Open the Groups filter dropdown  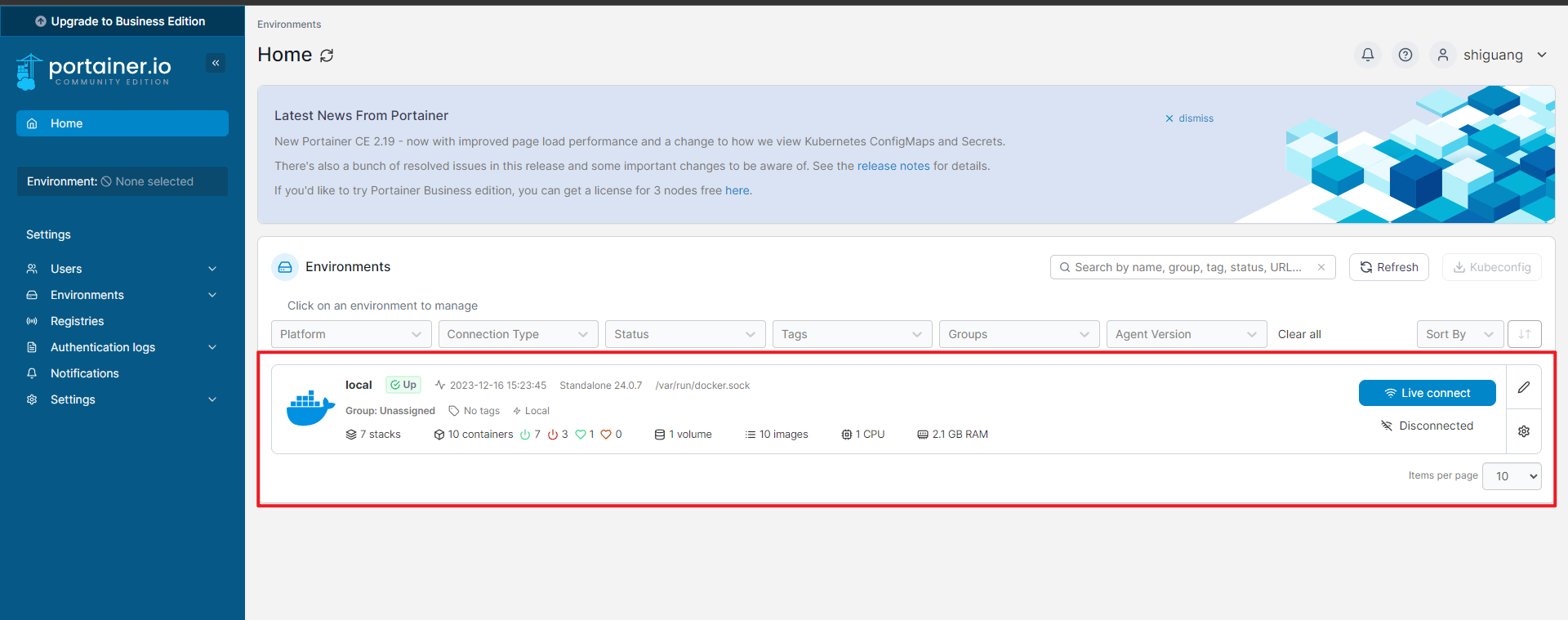coord(1019,334)
